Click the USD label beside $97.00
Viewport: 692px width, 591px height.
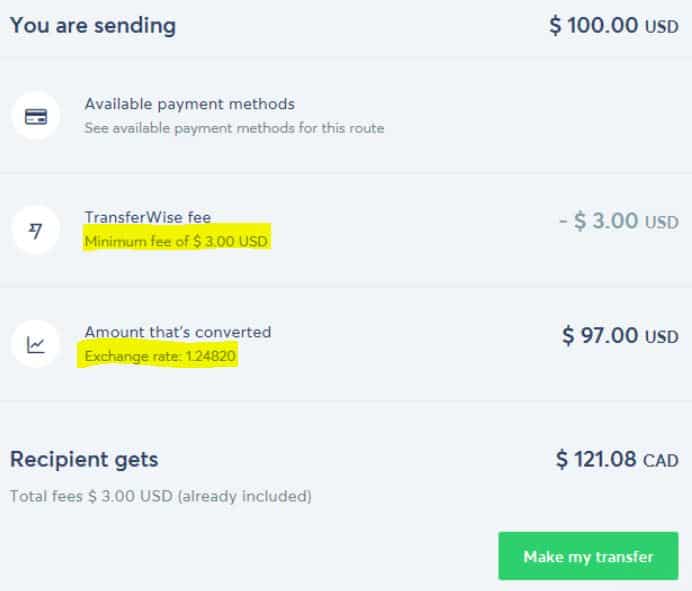[x=661, y=337]
